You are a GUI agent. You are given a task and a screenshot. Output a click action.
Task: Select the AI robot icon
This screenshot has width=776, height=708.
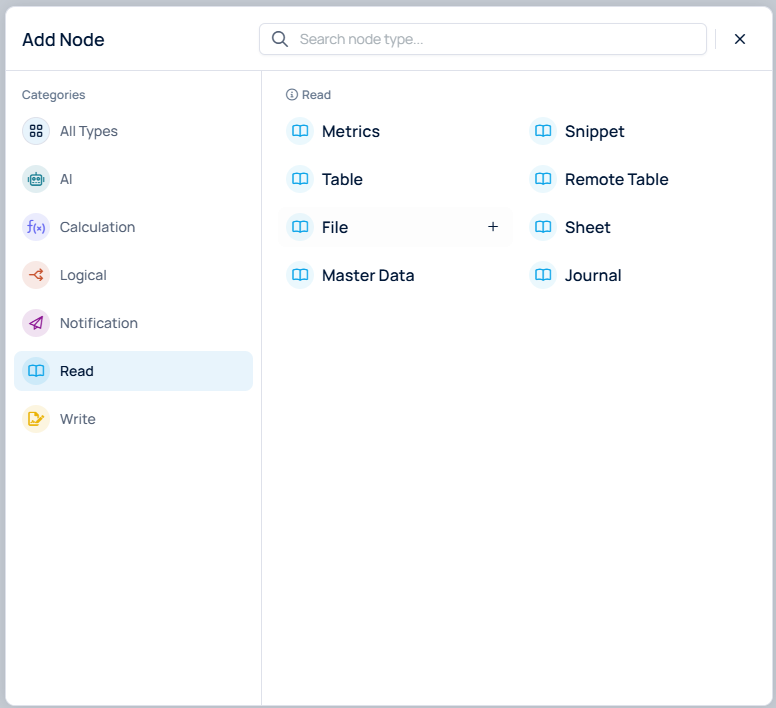[36, 179]
